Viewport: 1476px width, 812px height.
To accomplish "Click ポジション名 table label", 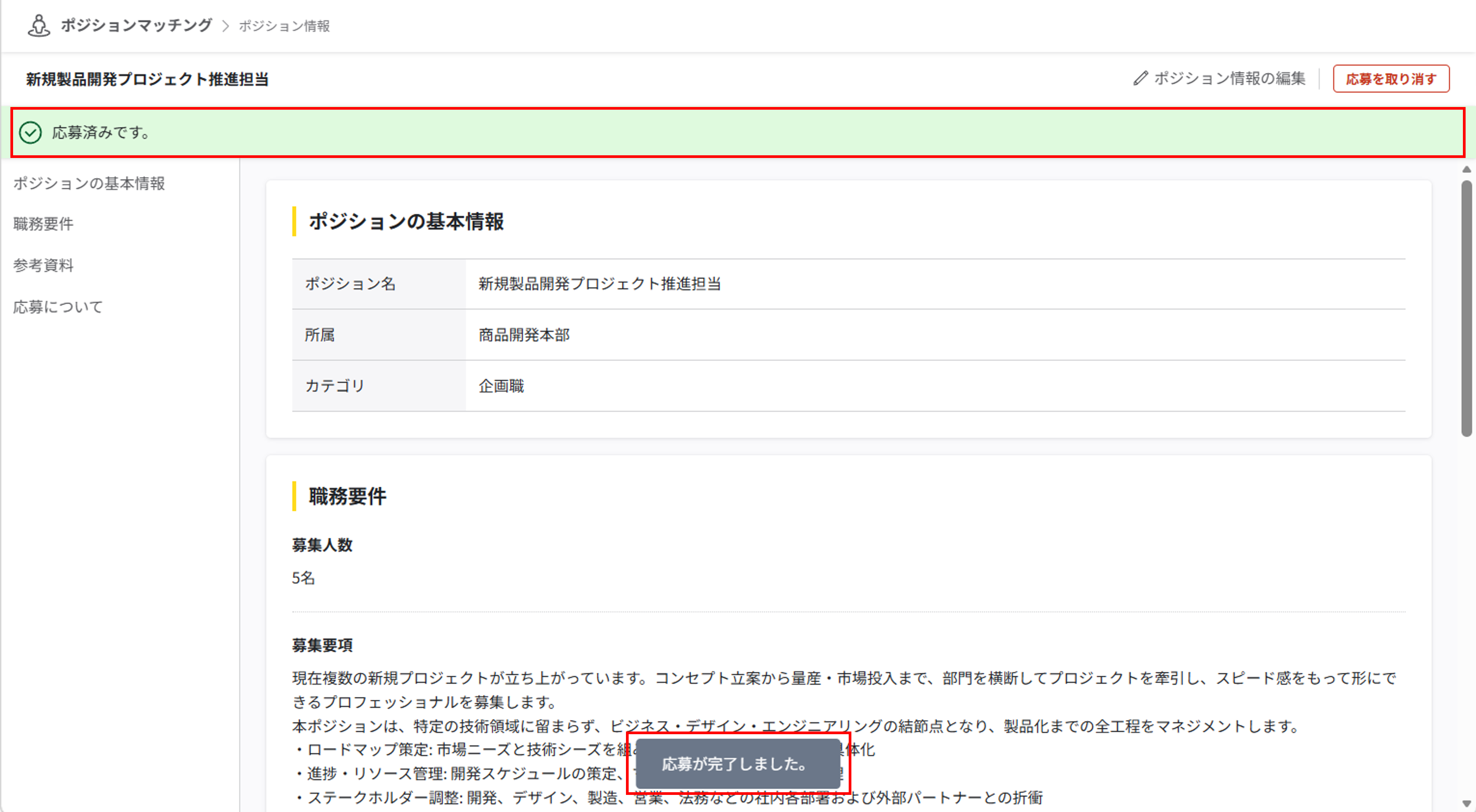I will [350, 284].
